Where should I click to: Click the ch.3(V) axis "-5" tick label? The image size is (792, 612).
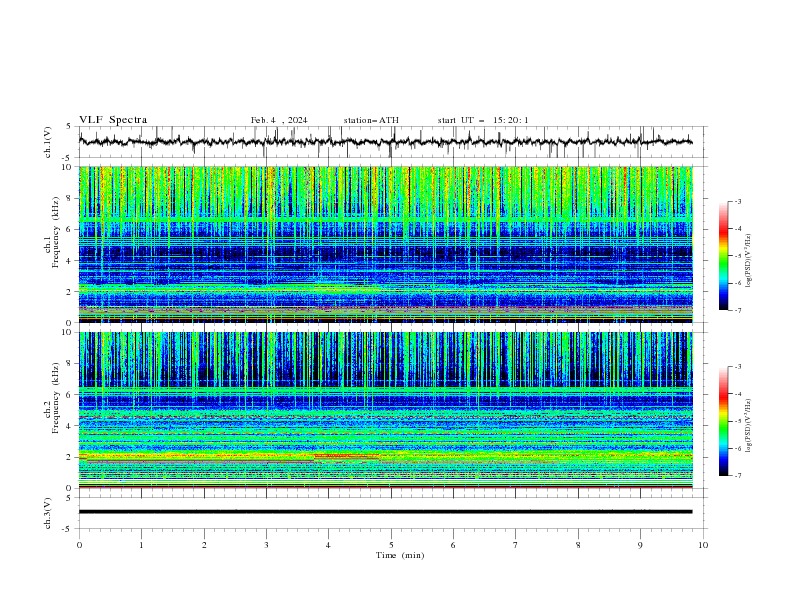click(x=67, y=529)
